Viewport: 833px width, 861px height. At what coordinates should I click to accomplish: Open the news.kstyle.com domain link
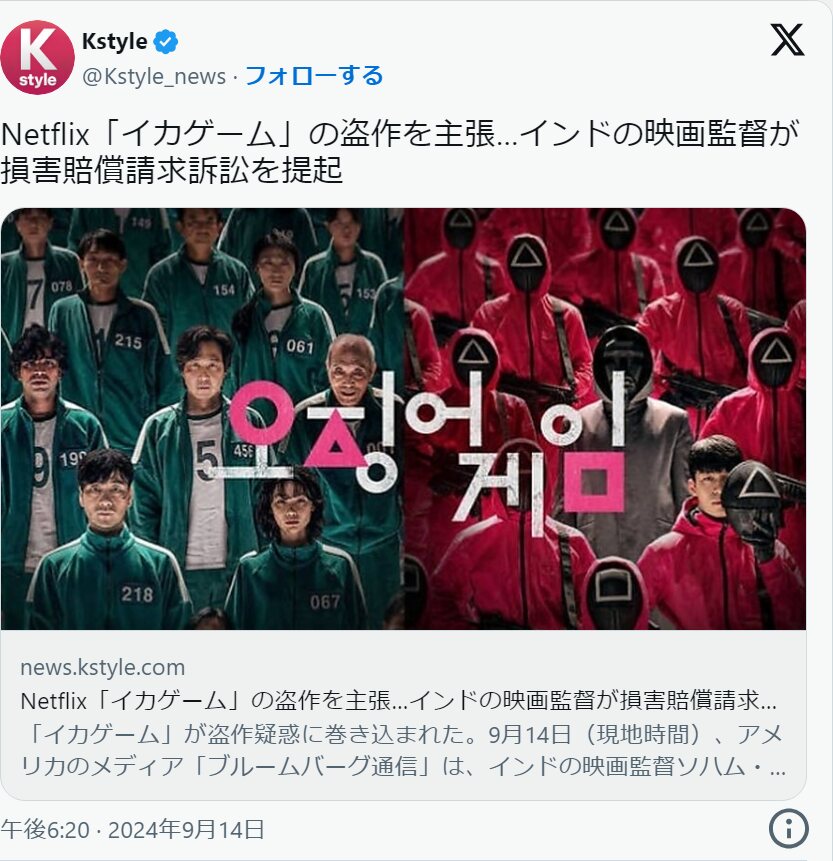(103, 668)
